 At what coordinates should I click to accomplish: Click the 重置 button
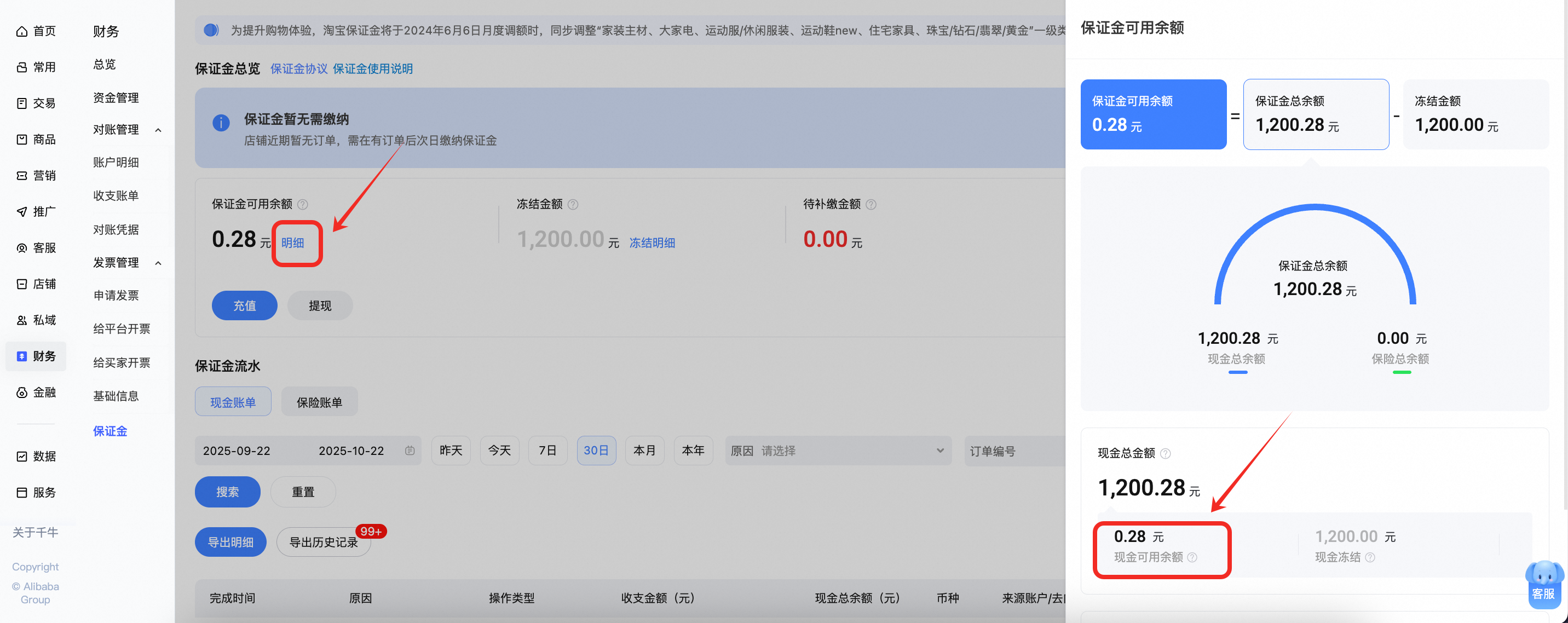(x=303, y=492)
